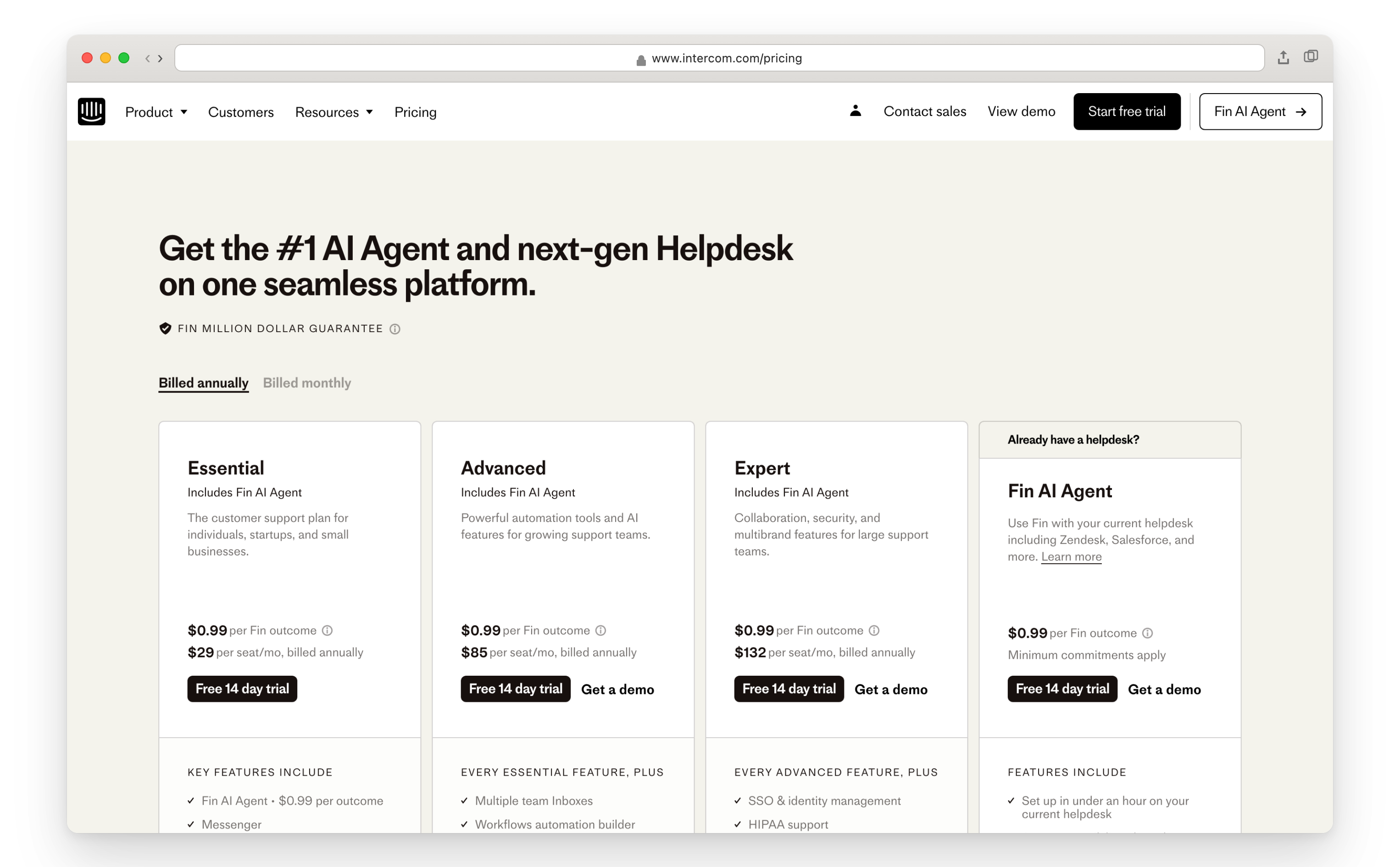The image size is (1400, 867).
Task: Select the Billed annually option
Action: 203,383
